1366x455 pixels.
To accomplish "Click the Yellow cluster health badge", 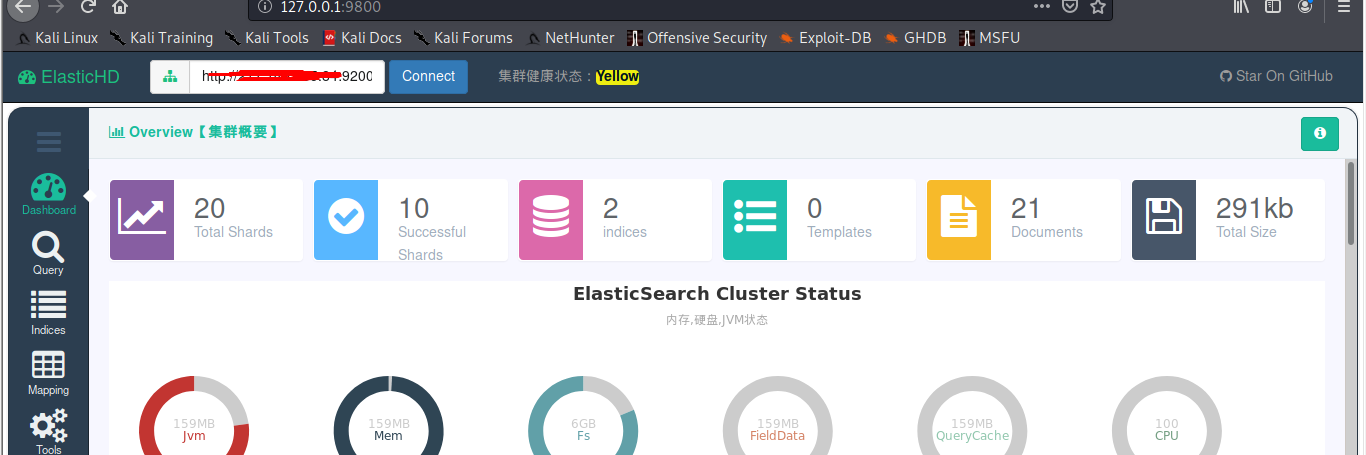I will tap(617, 76).
